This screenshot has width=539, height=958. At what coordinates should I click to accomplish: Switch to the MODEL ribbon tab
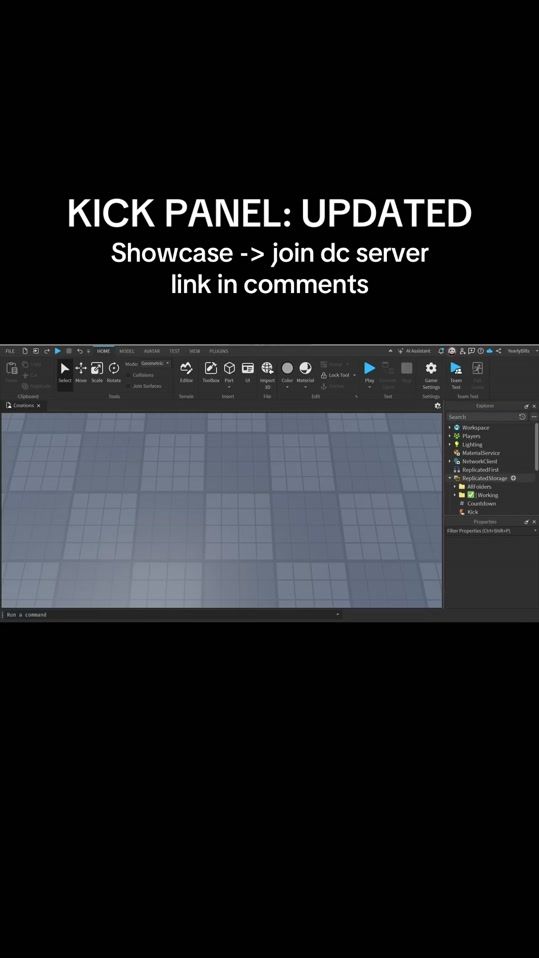click(126, 351)
